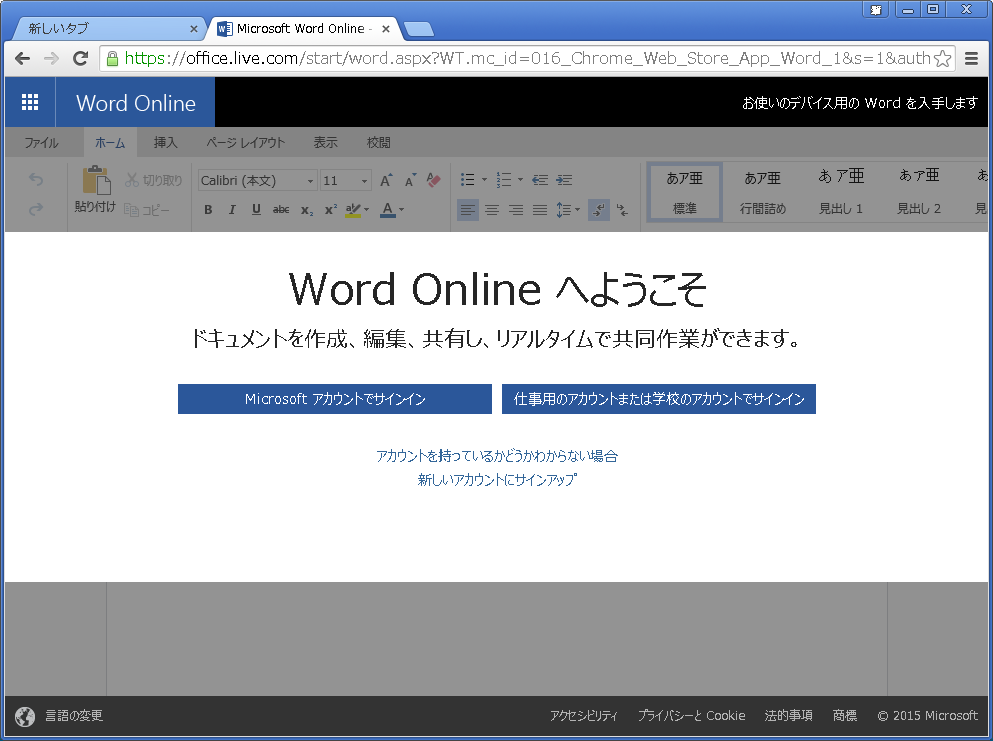Toggle strikethrough formatting
Screen dimensions: 993x741
pyautogui.click(x=281, y=210)
